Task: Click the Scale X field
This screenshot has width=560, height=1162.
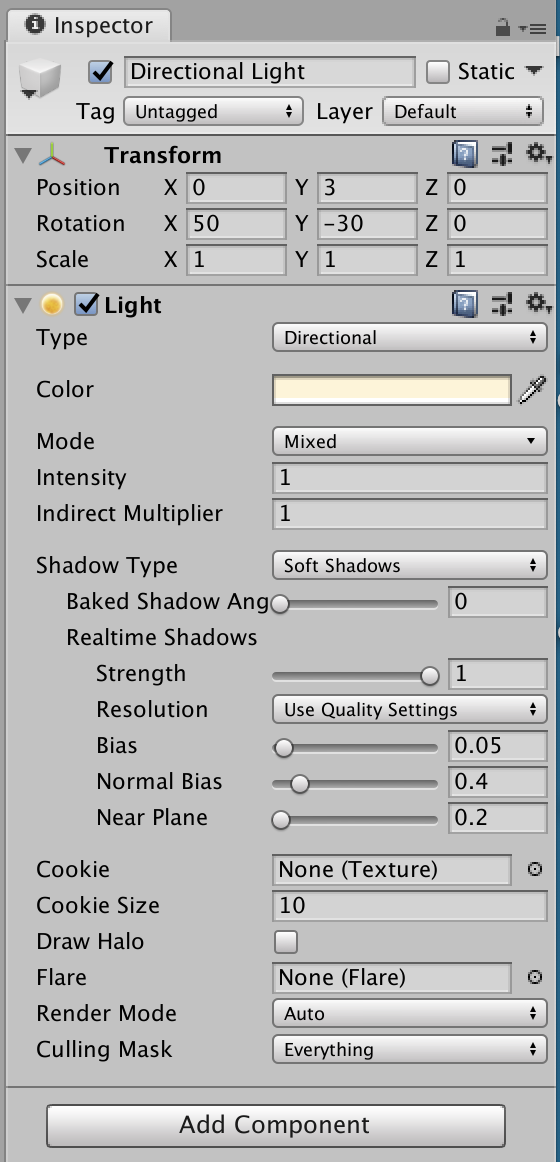Action: pyautogui.click(x=236, y=260)
